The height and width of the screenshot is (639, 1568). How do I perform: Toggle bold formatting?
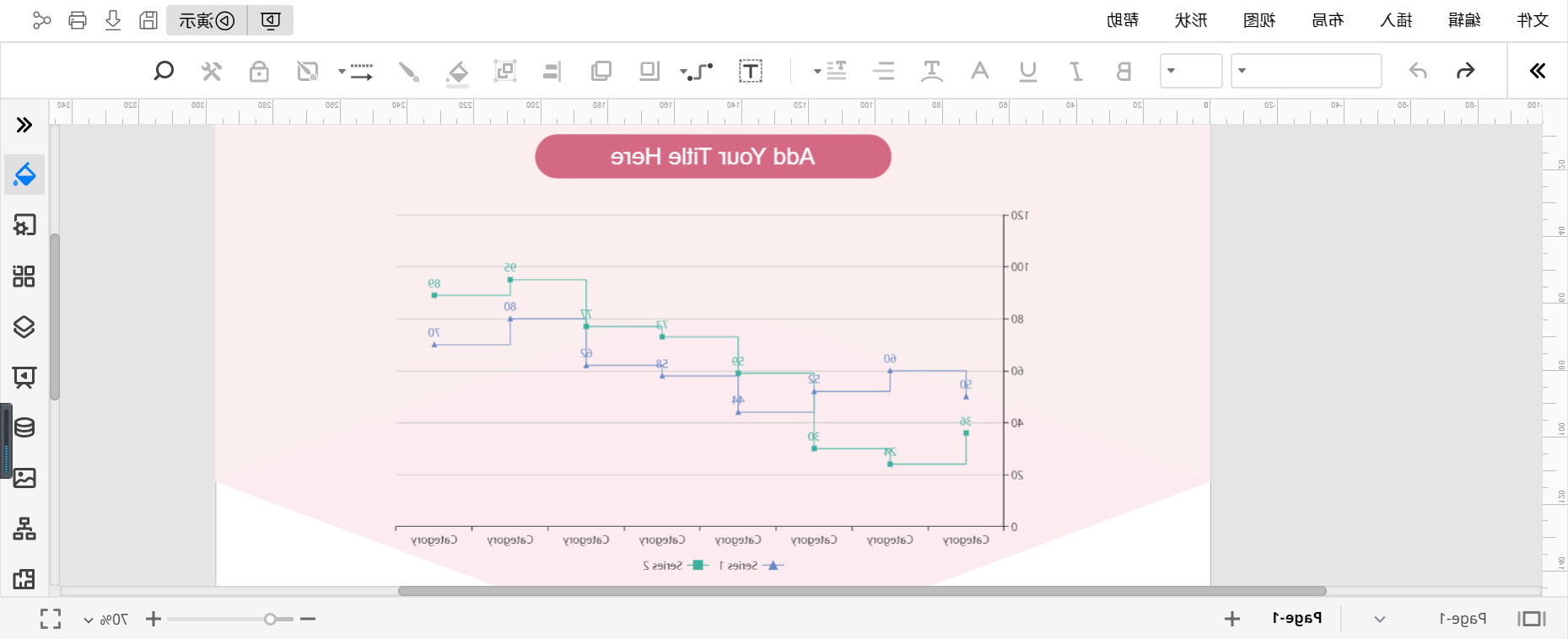tap(1123, 71)
